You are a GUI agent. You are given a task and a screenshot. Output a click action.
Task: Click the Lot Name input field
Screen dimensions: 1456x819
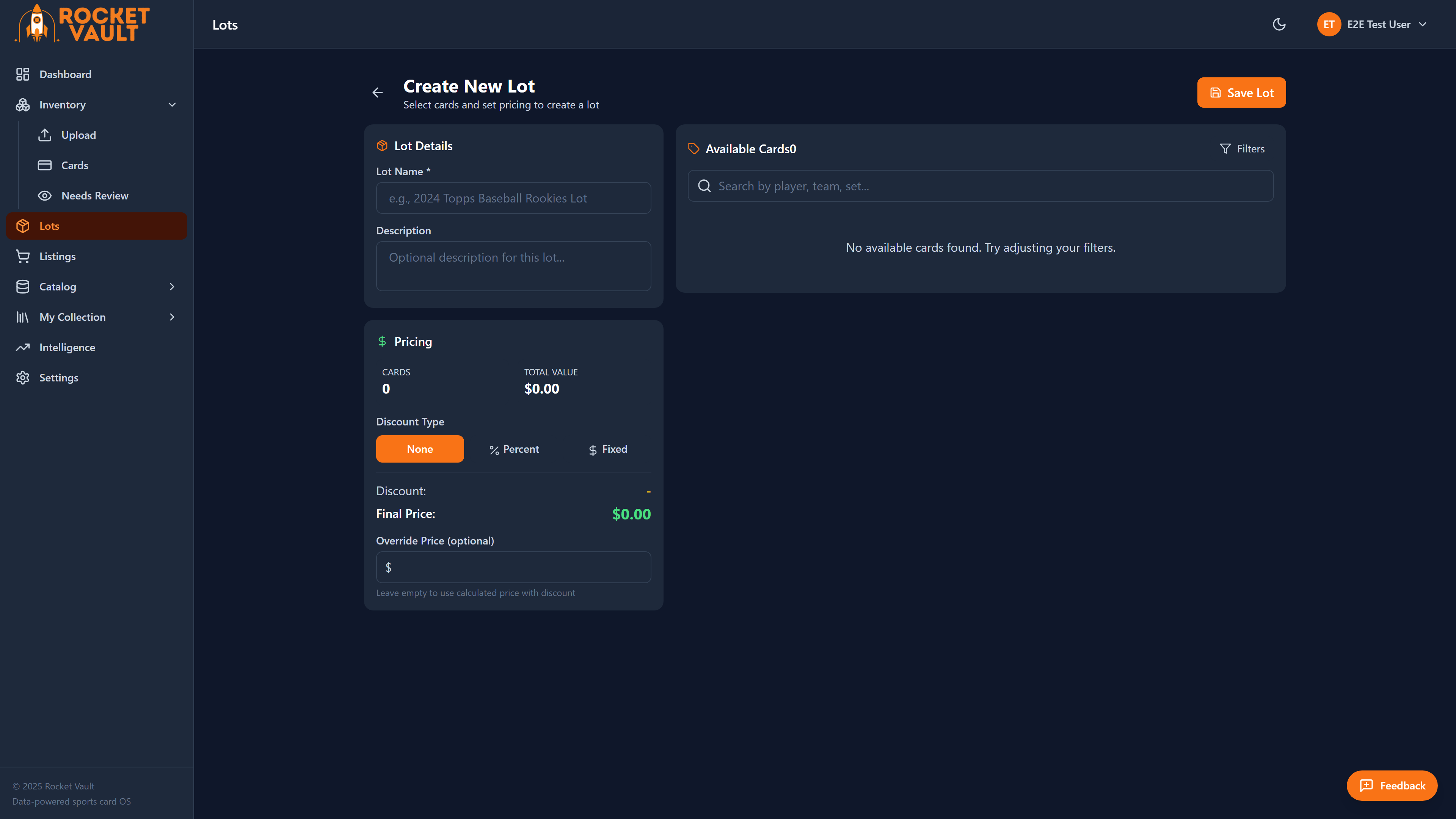tap(513, 198)
